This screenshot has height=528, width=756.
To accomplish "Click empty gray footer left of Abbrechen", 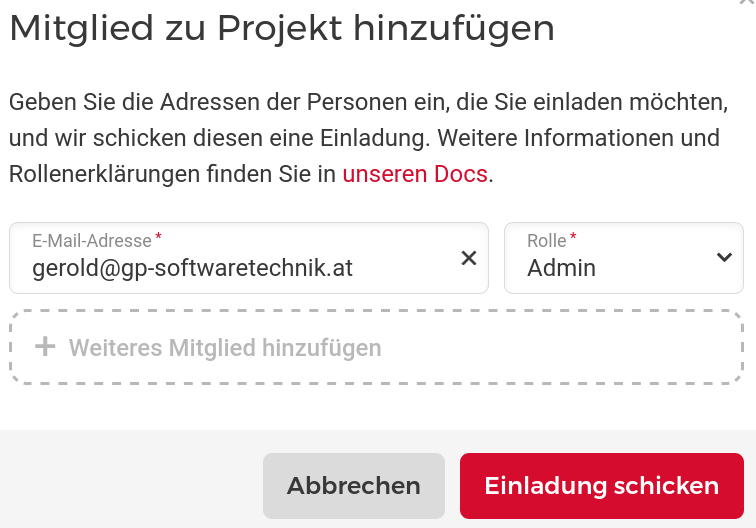I will 130,486.
